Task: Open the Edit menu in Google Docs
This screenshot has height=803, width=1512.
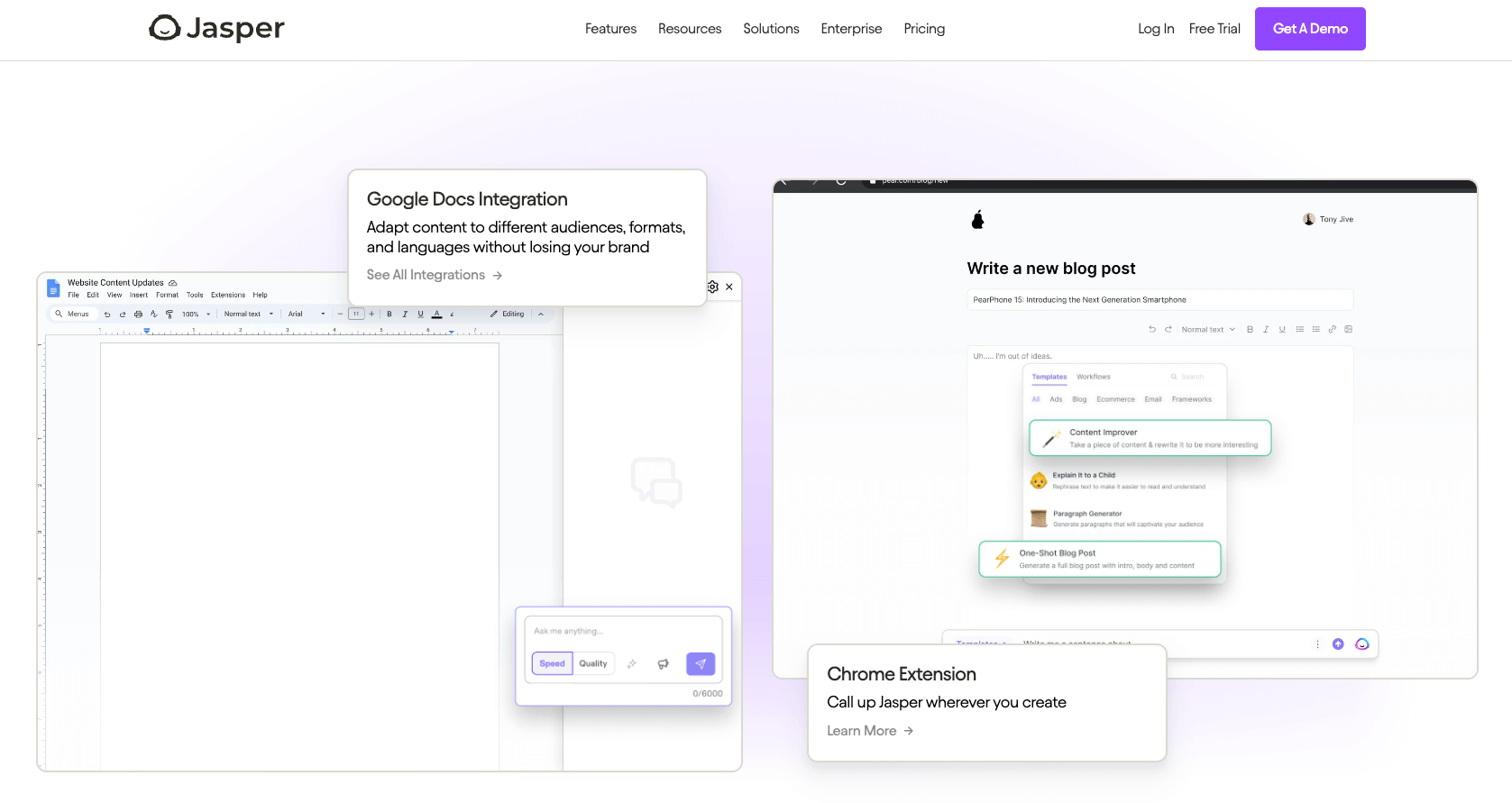Action: tap(93, 295)
